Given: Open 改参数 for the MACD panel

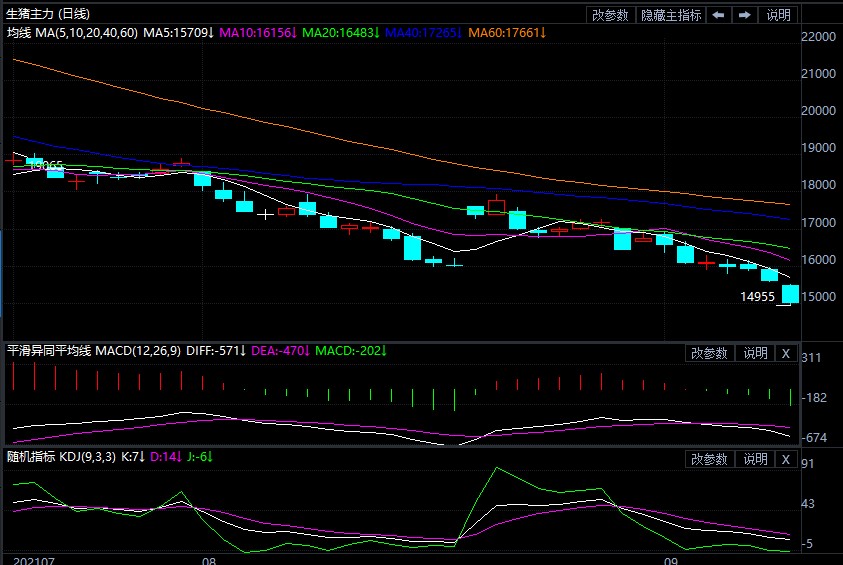Looking at the screenshot, I should click(x=709, y=353).
